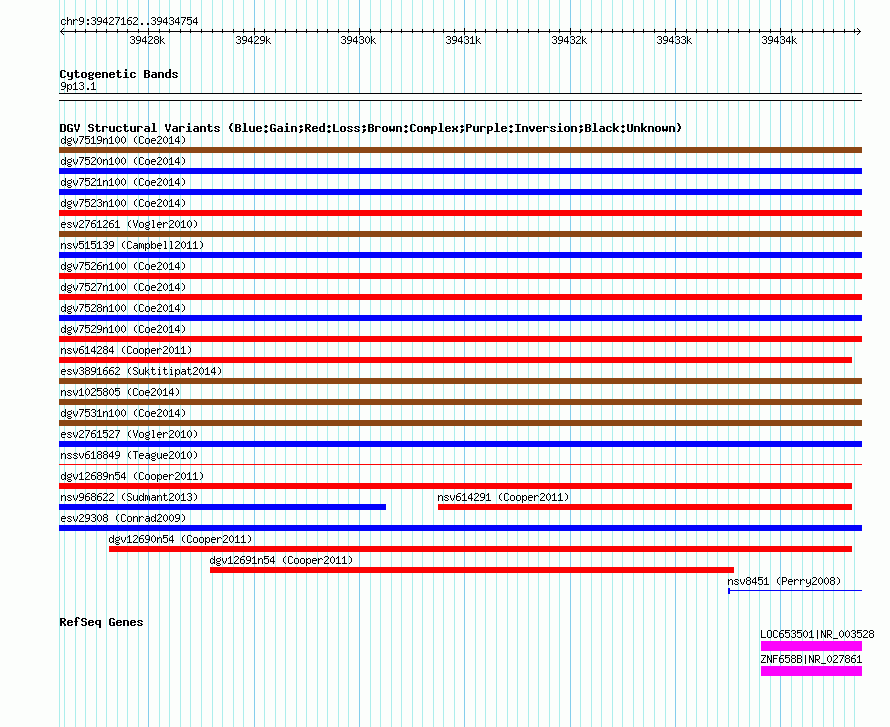Image resolution: width=890 pixels, height=727 pixels.
Task: Open the dgv7529n100 (Coe2014) label
Action: pyautogui.click(x=123, y=329)
